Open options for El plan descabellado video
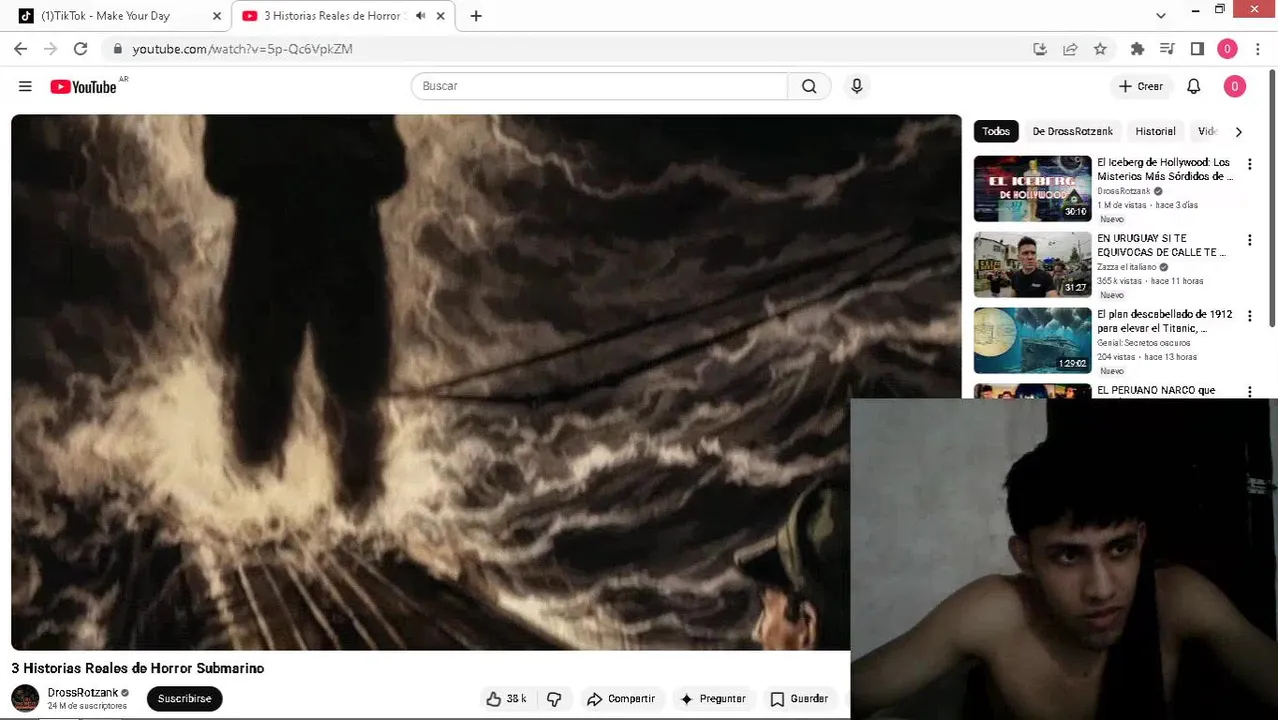This screenshot has height=720, width=1278. 1249,316
